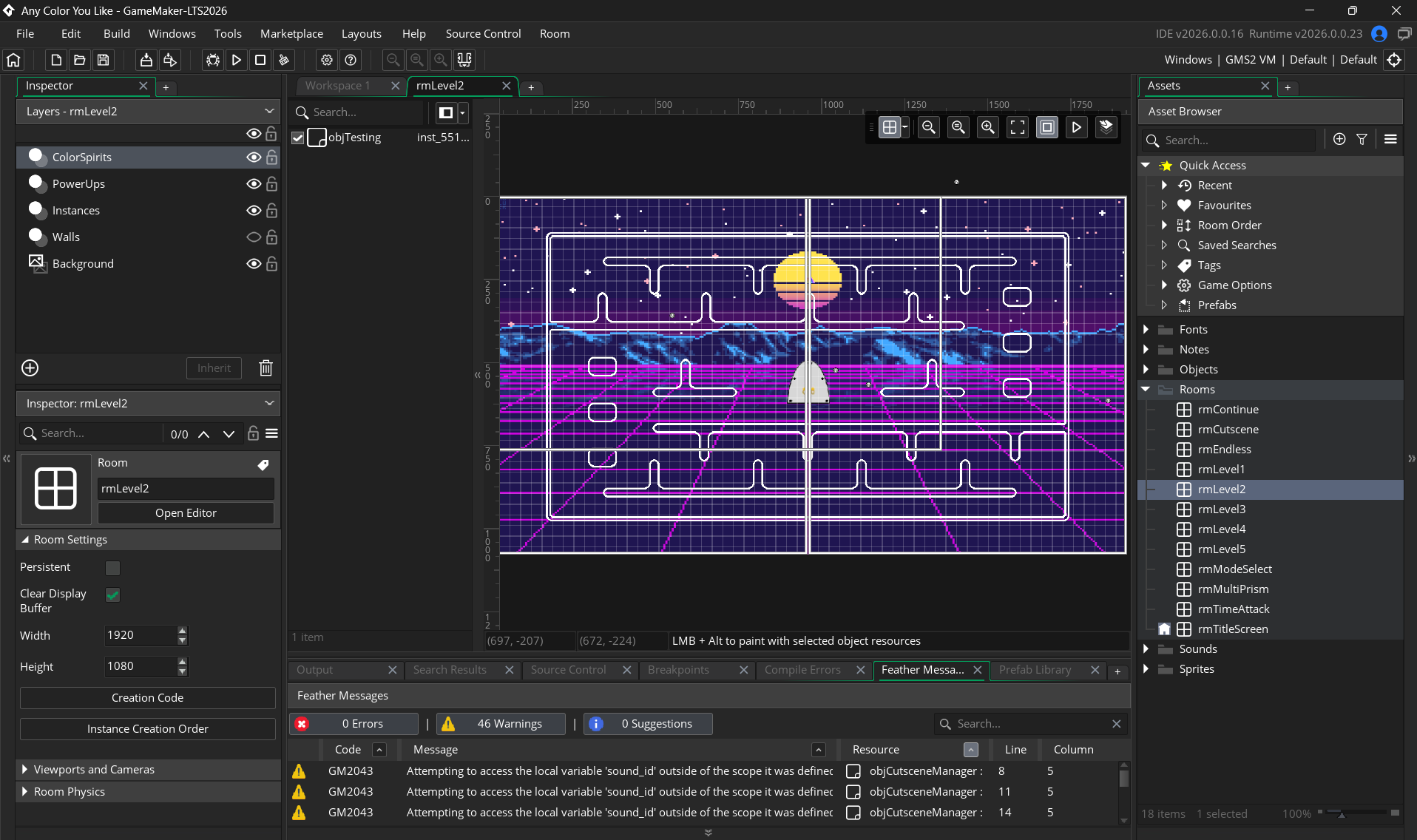Click the room editor fit-to-window icon
The width and height of the screenshot is (1417, 840).
[1018, 127]
